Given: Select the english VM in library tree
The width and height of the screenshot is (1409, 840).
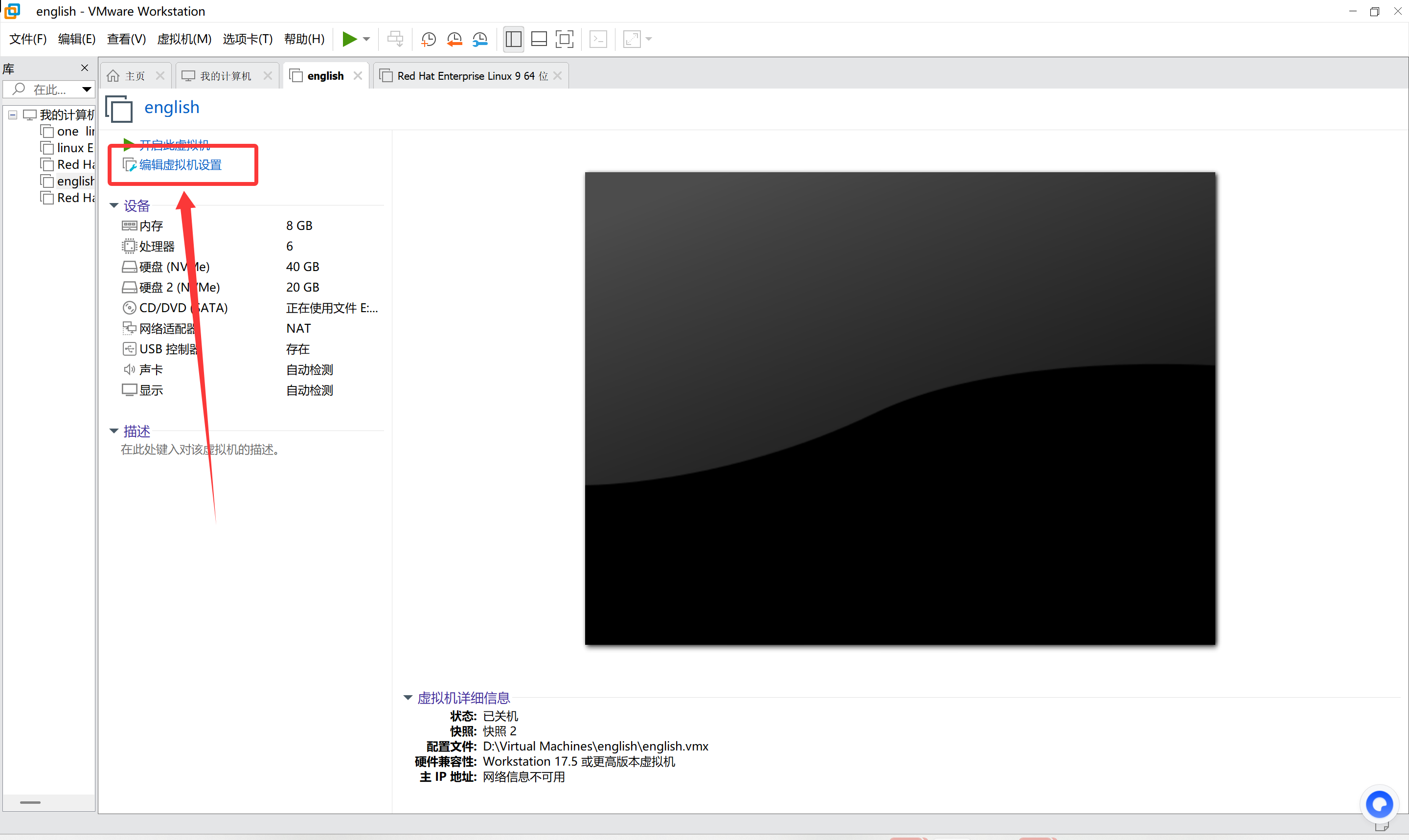Looking at the screenshot, I should coord(67,181).
